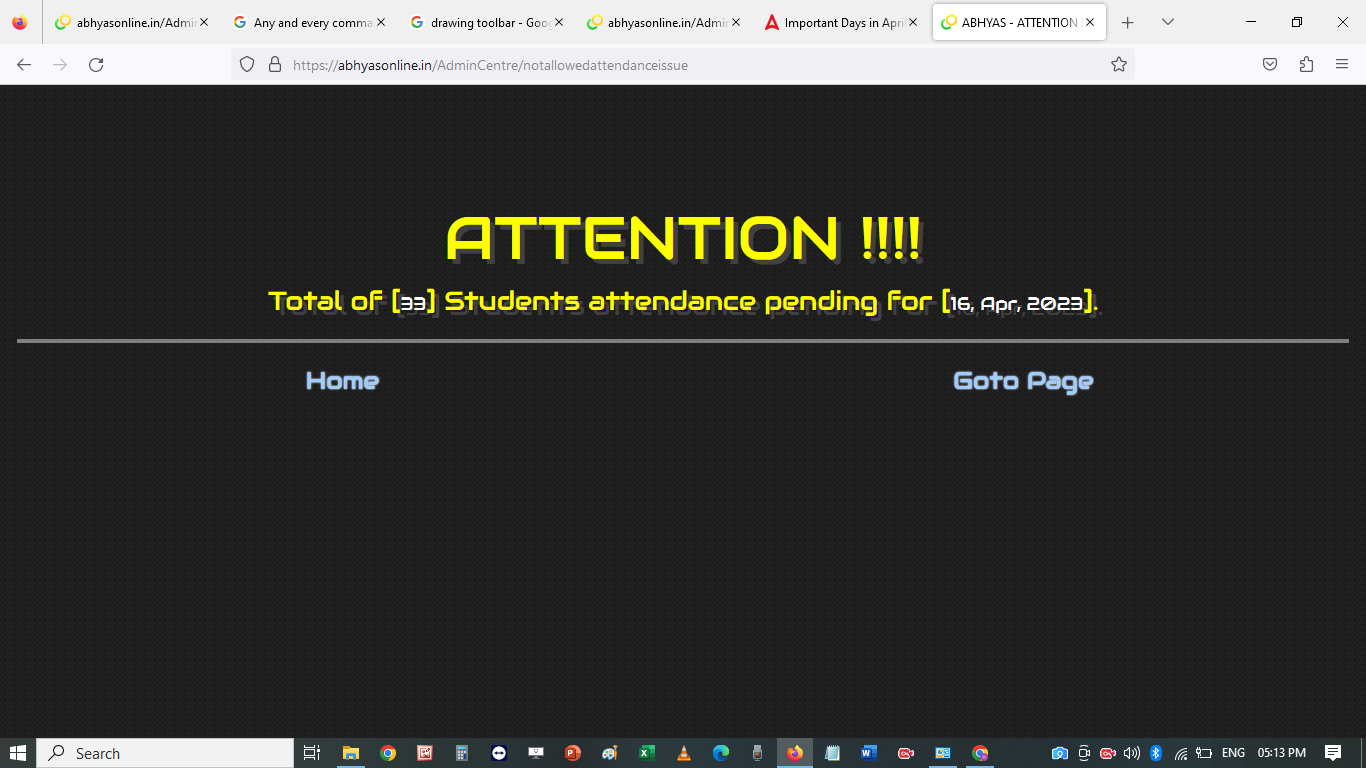Viewport: 1366px width, 768px height.
Task: Go back to the previous page
Action: (24, 65)
